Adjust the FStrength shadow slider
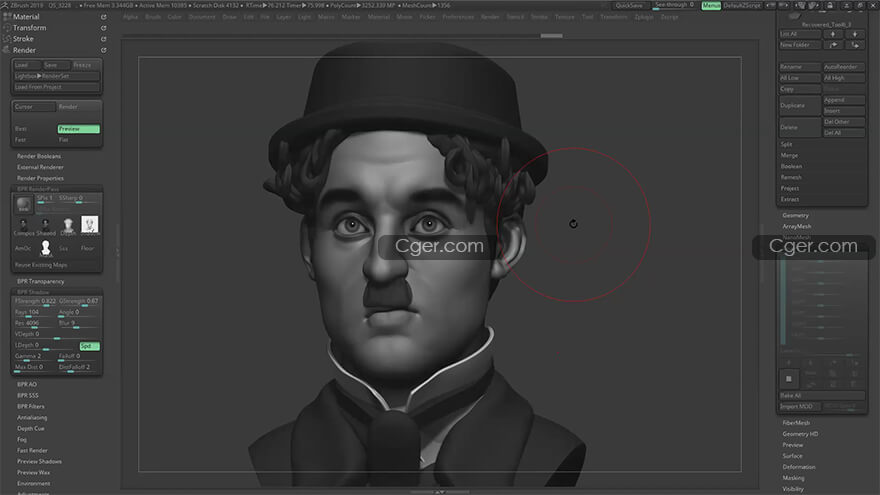The width and height of the screenshot is (880, 495). pos(35,301)
